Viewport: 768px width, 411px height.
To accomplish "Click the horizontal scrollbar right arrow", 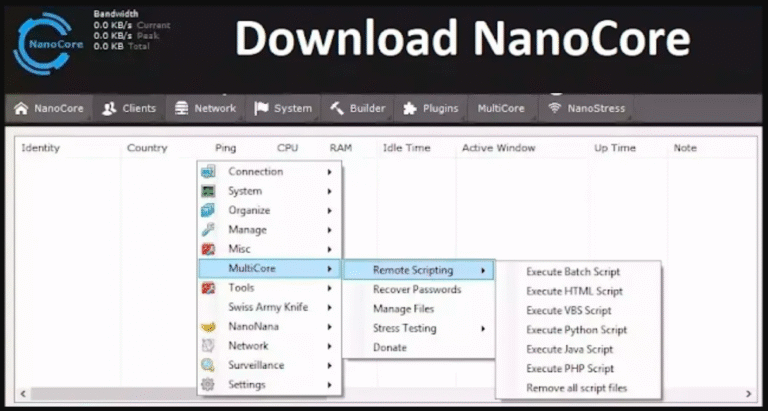I will (x=748, y=393).
